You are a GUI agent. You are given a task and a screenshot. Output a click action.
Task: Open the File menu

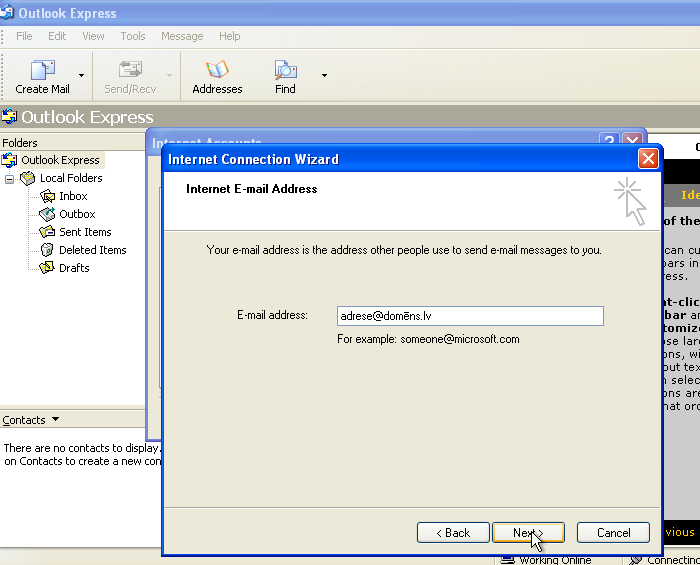24,36
